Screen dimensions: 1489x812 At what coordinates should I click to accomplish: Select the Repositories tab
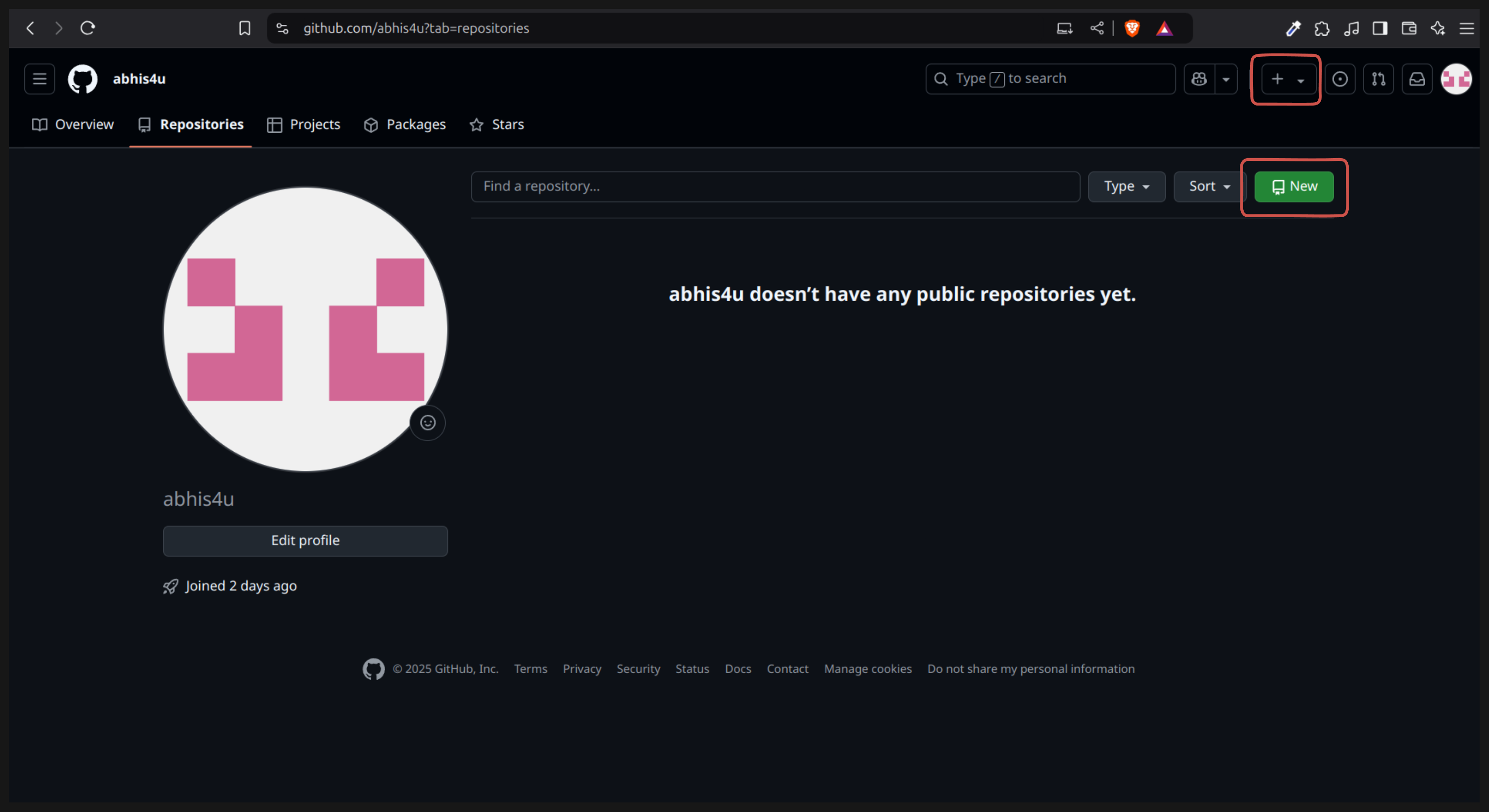pyautogui.click(x=191, y=124)
